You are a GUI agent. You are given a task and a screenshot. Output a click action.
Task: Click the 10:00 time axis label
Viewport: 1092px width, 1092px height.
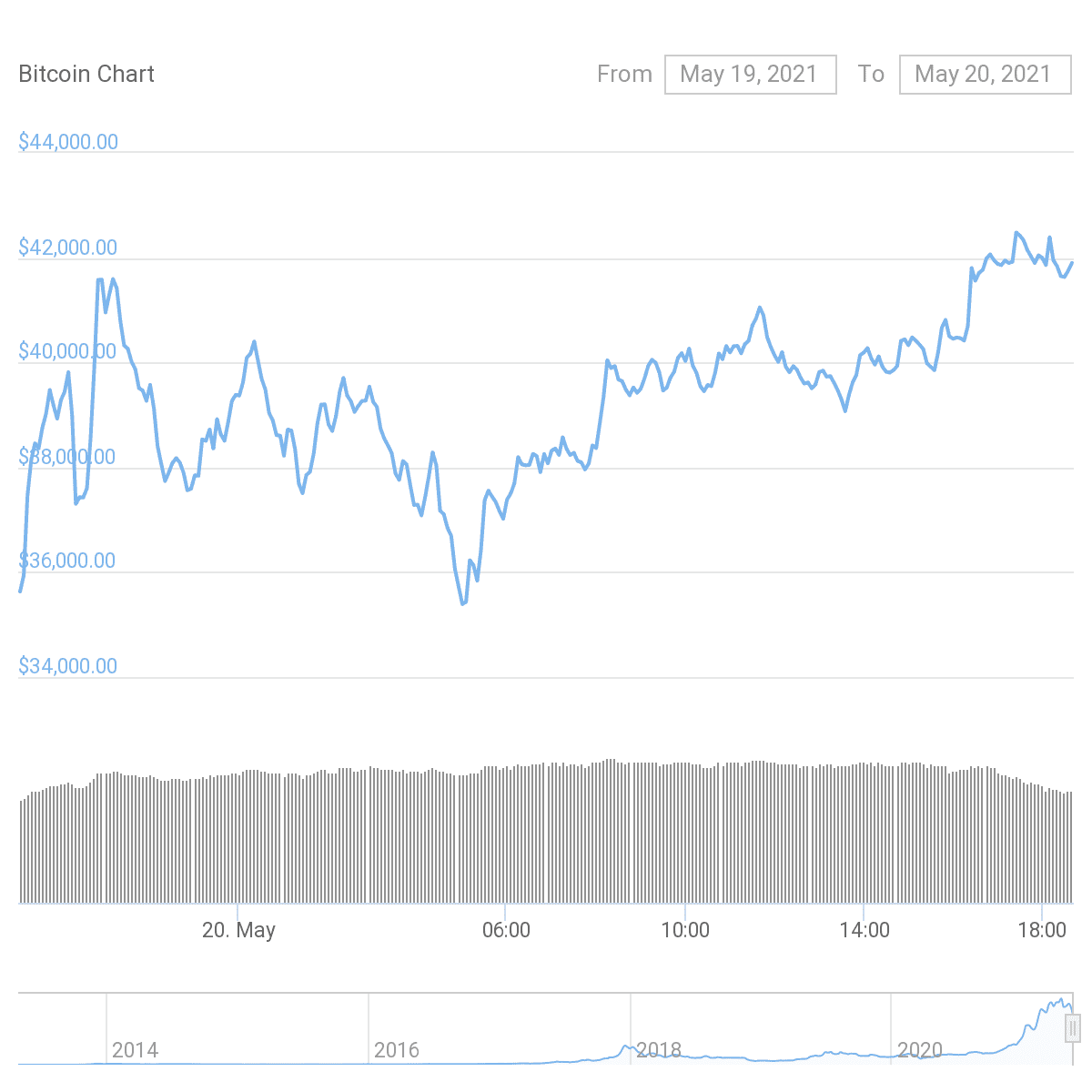685,930
